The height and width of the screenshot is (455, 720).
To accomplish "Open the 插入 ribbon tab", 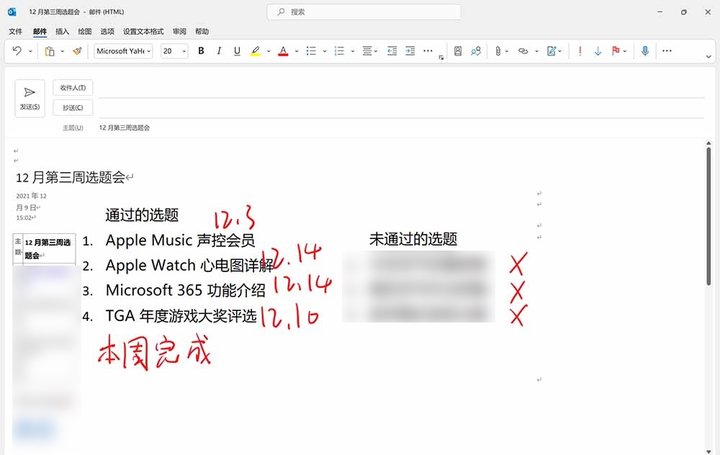I will (62, 32).
